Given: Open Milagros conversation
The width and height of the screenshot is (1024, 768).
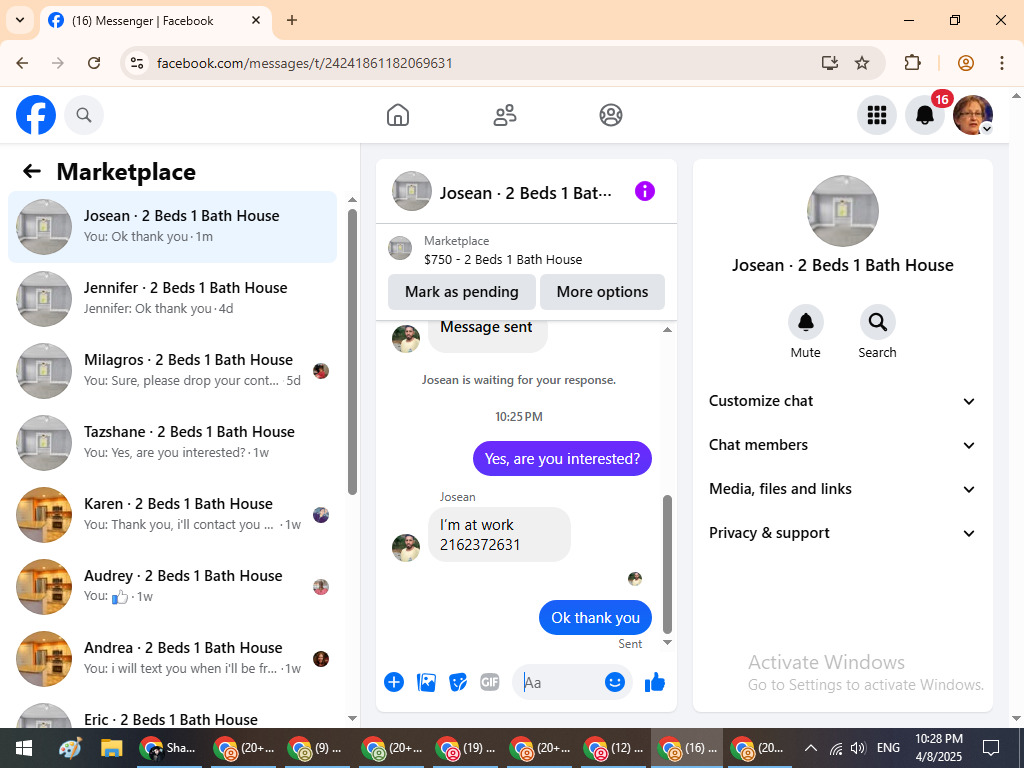Looking at the screenshot, I should click(172, 370).
